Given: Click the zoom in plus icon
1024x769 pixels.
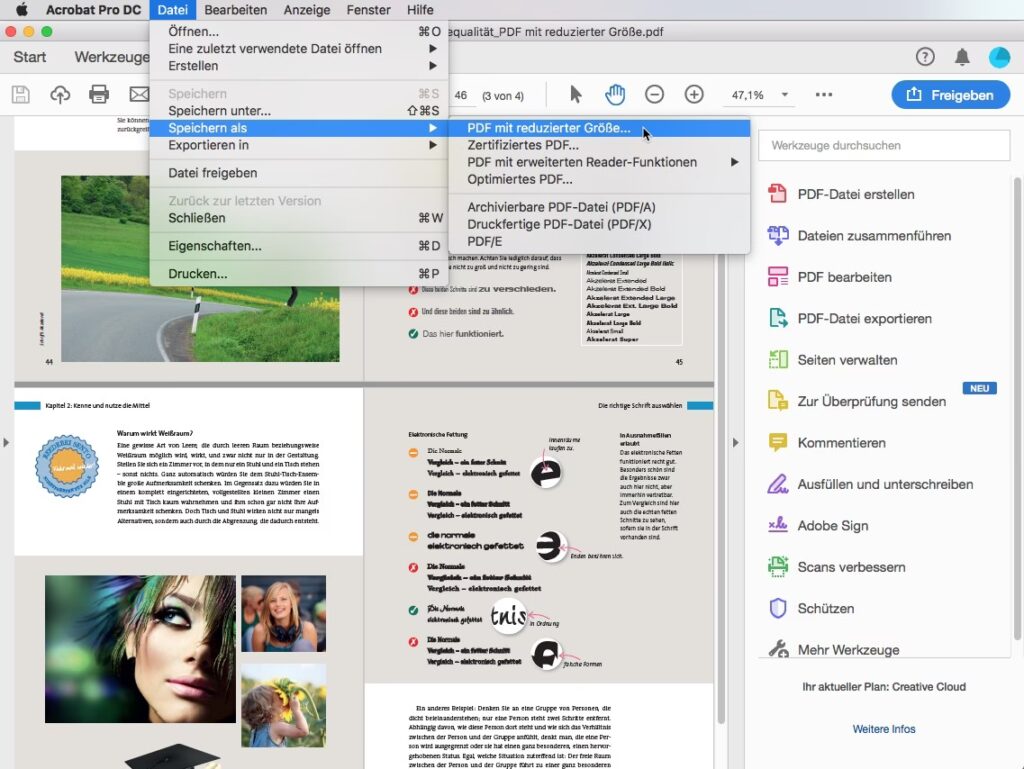Looking at the screenshot, I should pyautogui.click(x=694, y=95).
